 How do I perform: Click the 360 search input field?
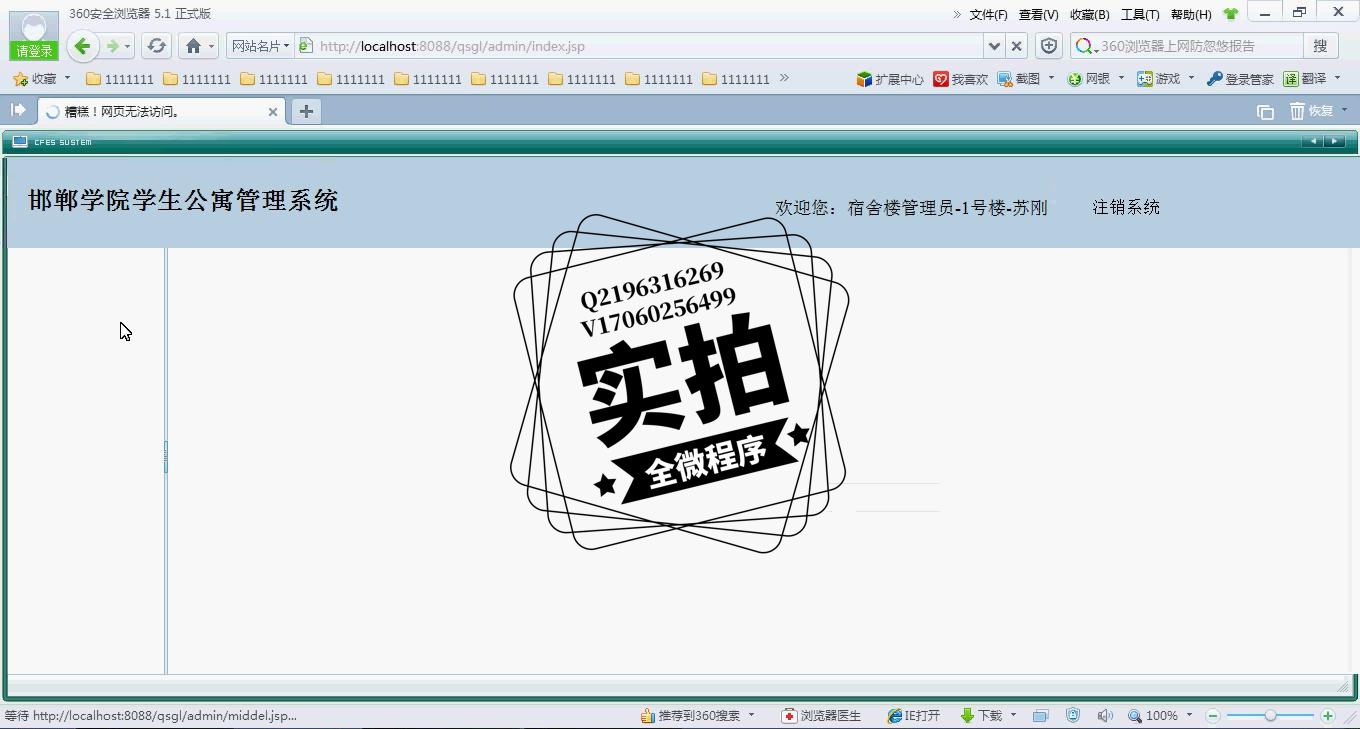pyautogui.click(x=1199, y=46)
